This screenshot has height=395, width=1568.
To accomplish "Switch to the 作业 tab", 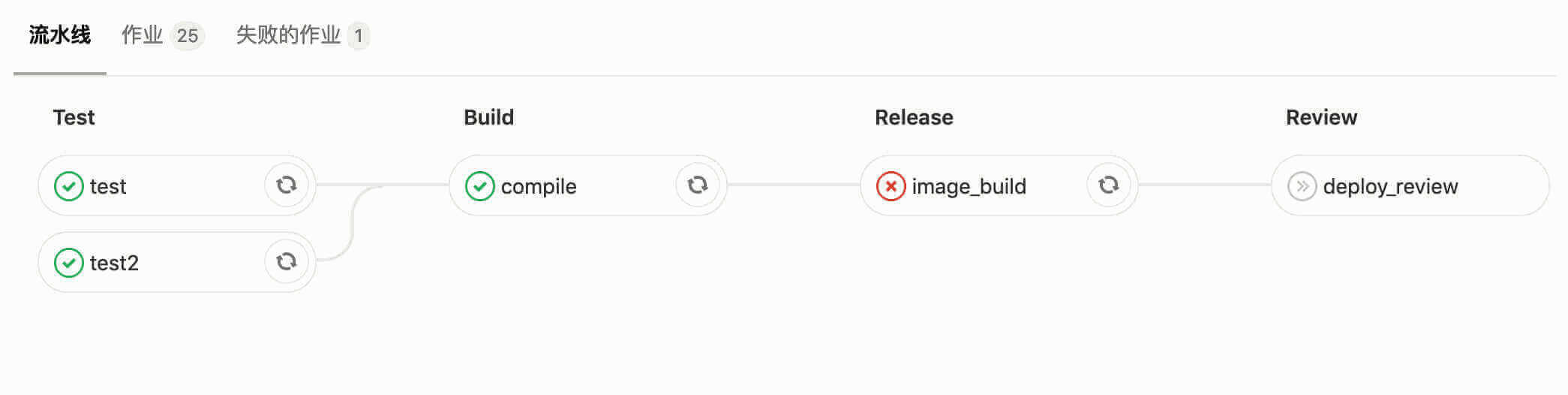I will coord(142,35).
